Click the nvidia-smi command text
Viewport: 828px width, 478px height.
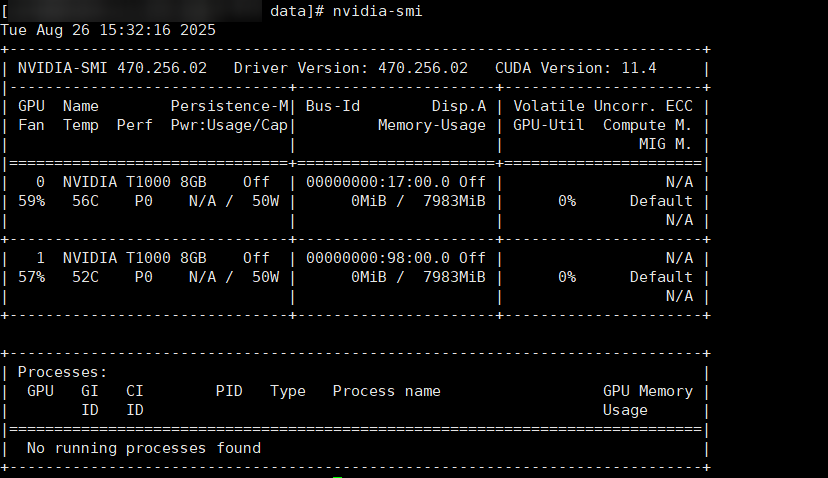click(x=378, y=11)
